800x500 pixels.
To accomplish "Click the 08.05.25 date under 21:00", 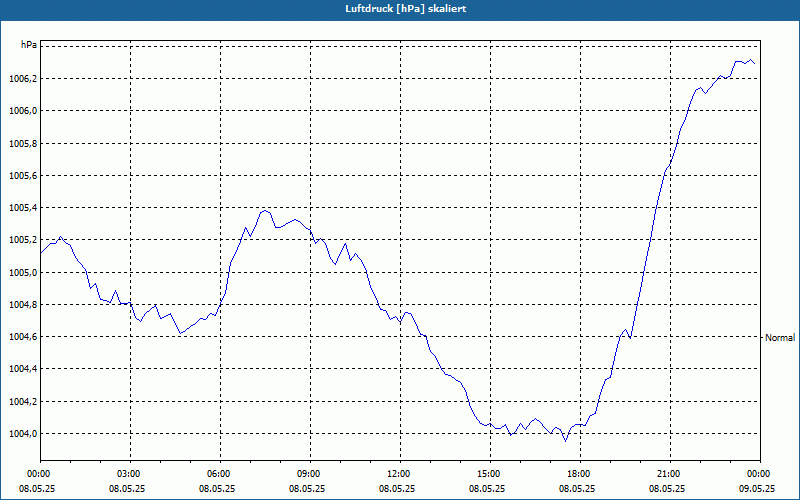I will 666,488.
